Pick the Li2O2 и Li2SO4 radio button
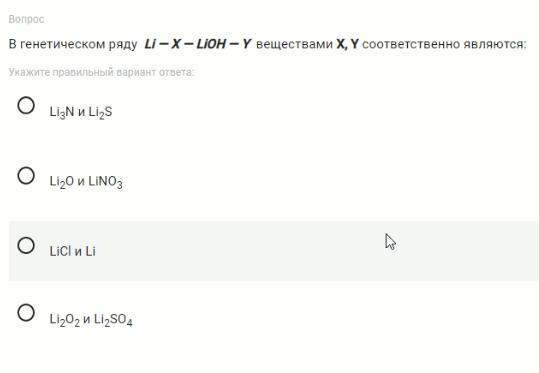Screen dimensions: 539x373 coord(26,313)
